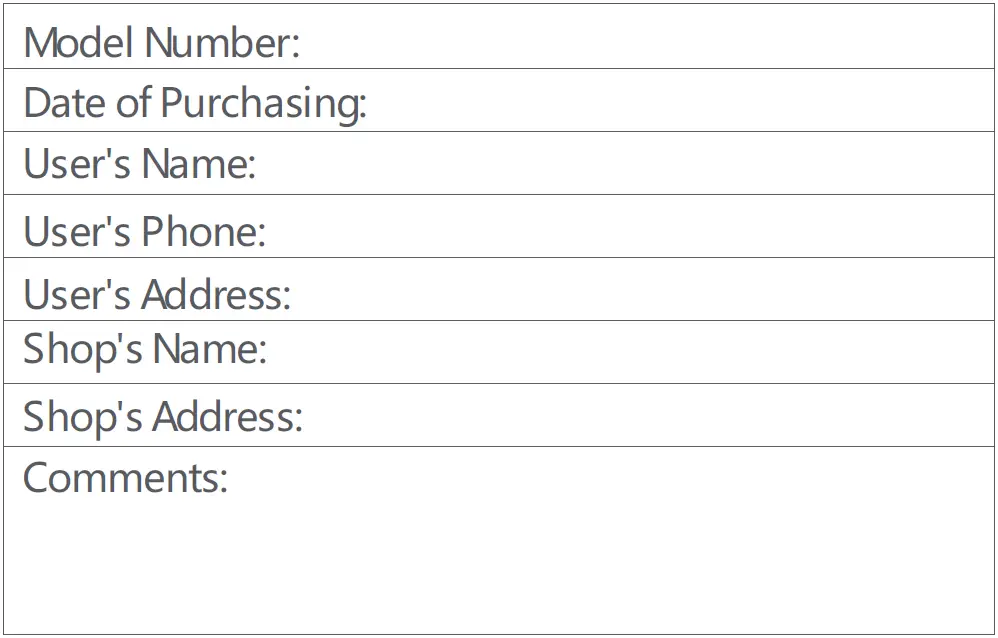The height and width of the screenshot is (638, 998).
Task: Click empty space beneath the Comments label
Action: pos(300,570)
